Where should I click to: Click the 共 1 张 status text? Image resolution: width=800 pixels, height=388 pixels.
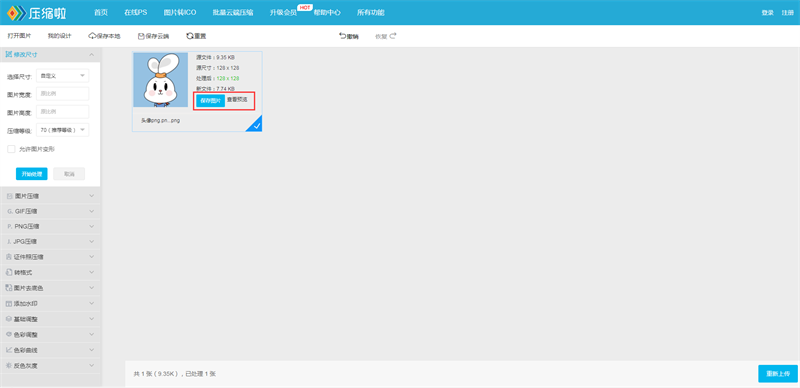click(x=175, y=374)
